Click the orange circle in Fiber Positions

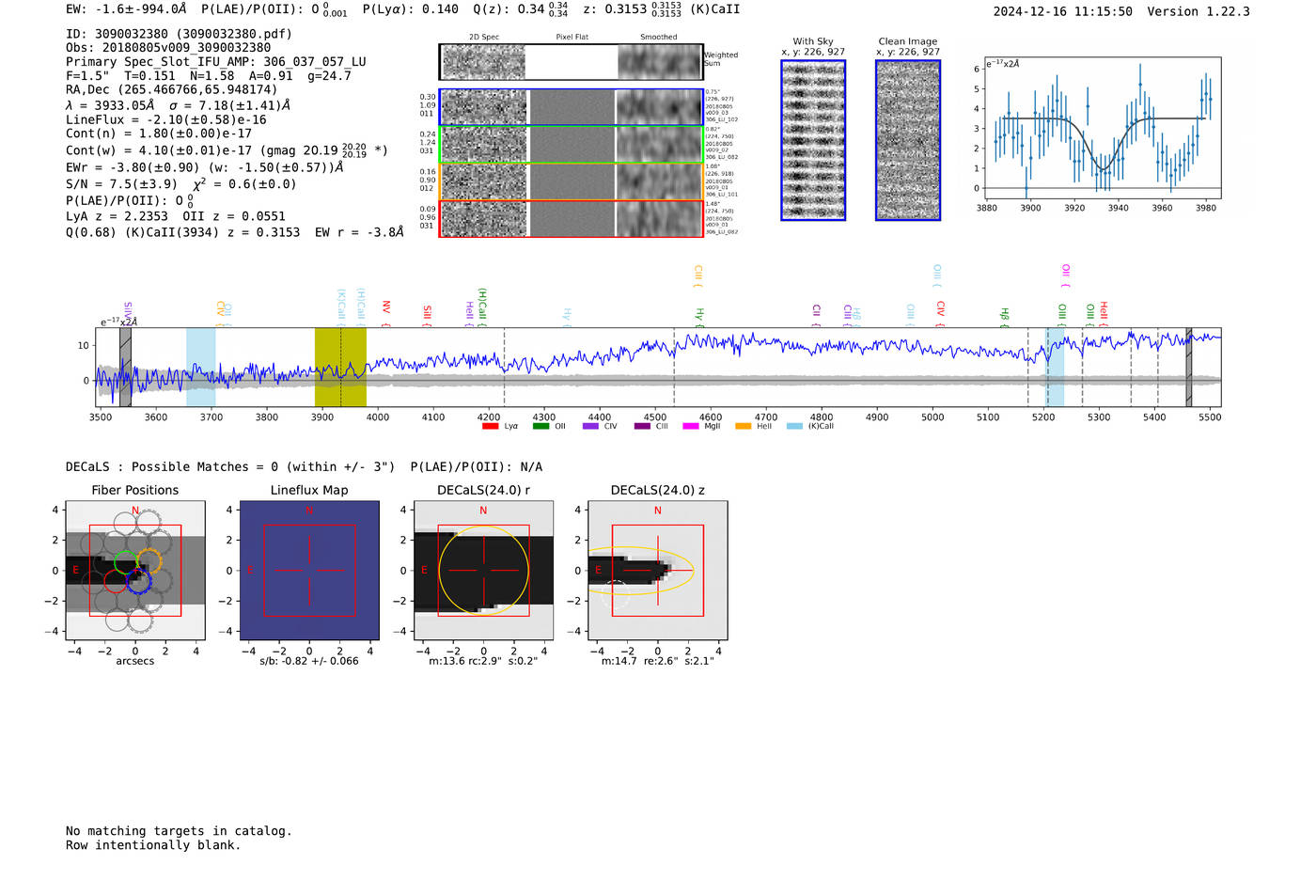[149, 561]
